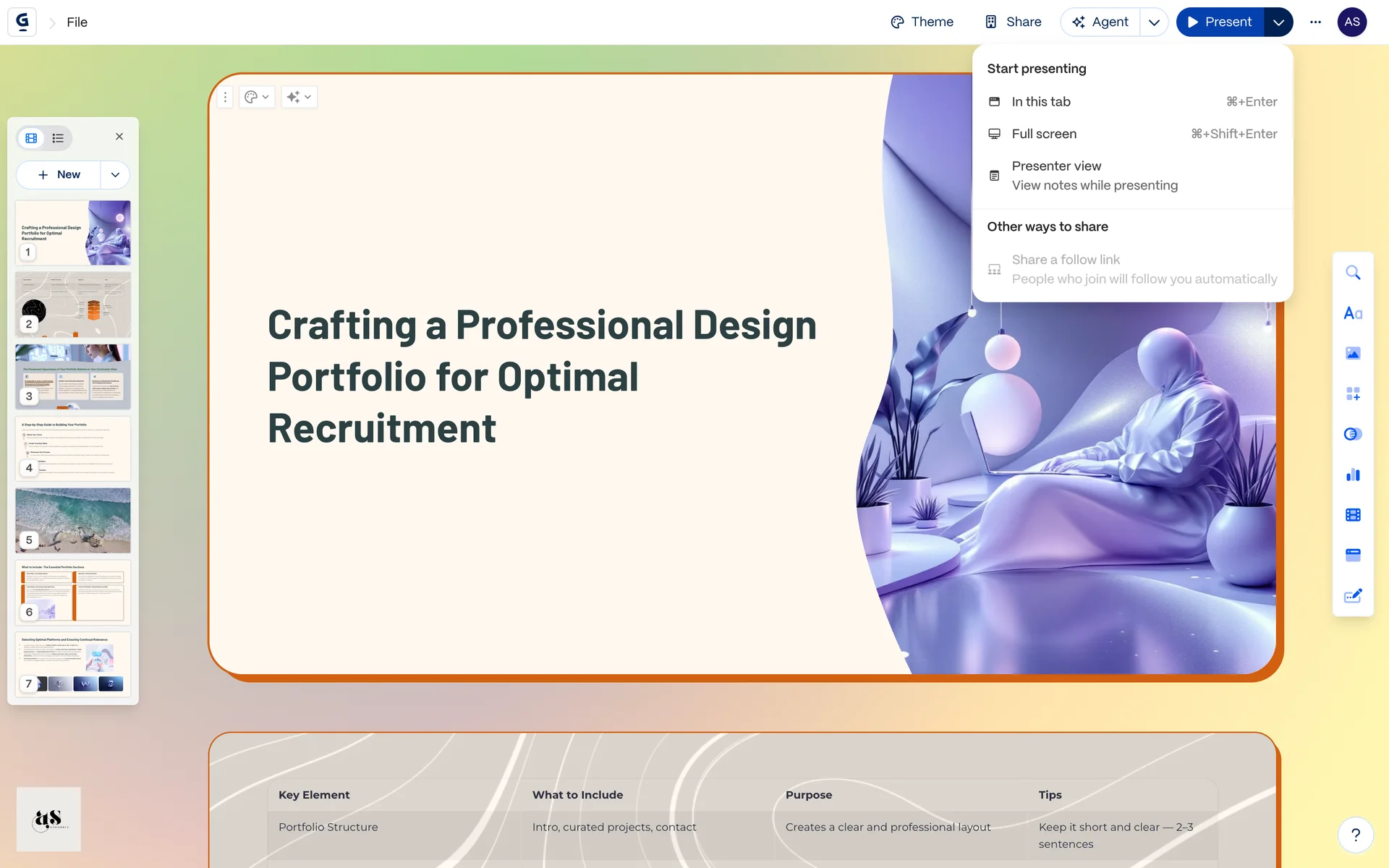Select slide 5 ocean thumbnail
The image size is (1389, 868).
pyautogui.click(x=73, y=520)
